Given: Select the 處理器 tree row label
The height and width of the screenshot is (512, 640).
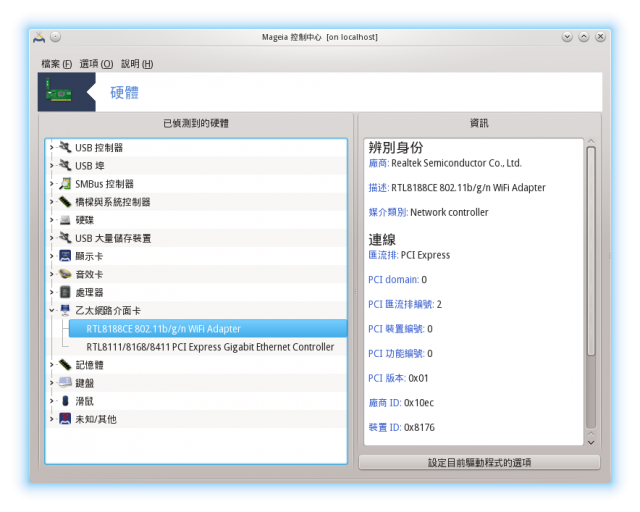Looking at the screenshot, I should coord(89,292).
